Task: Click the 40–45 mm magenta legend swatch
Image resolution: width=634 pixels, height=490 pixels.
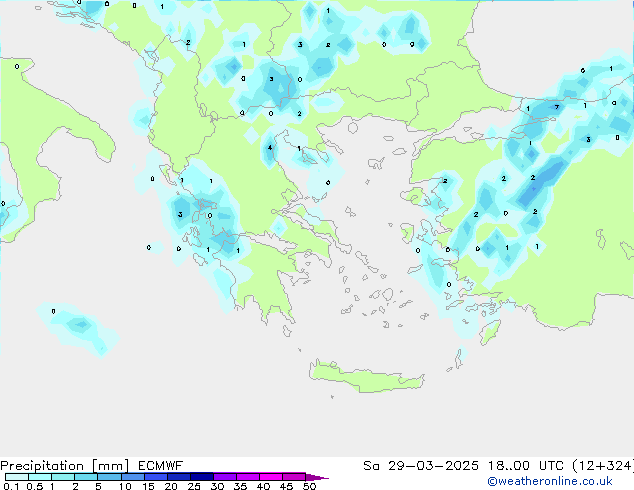Action: click(271, 477)
